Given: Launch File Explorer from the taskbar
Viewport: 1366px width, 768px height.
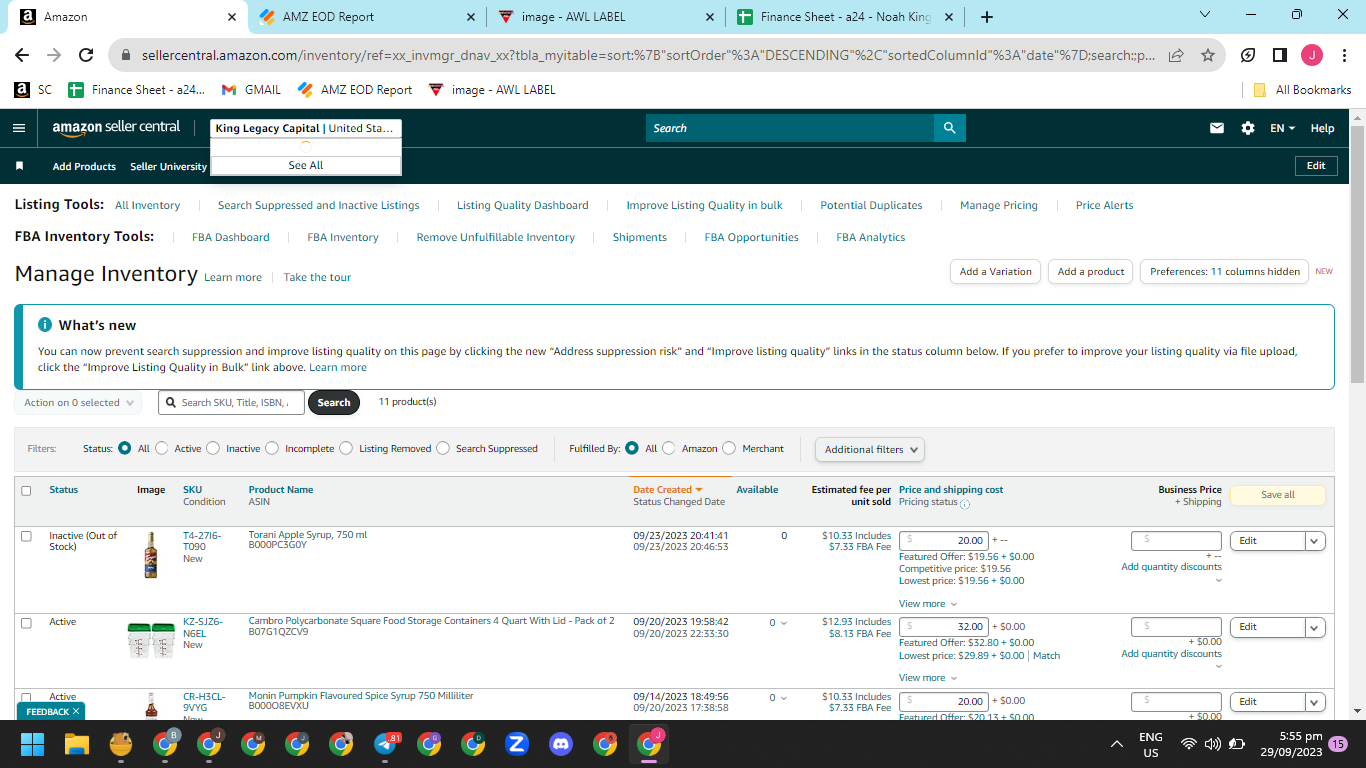Looking at the screenshot, I should [x=77, y=744].
